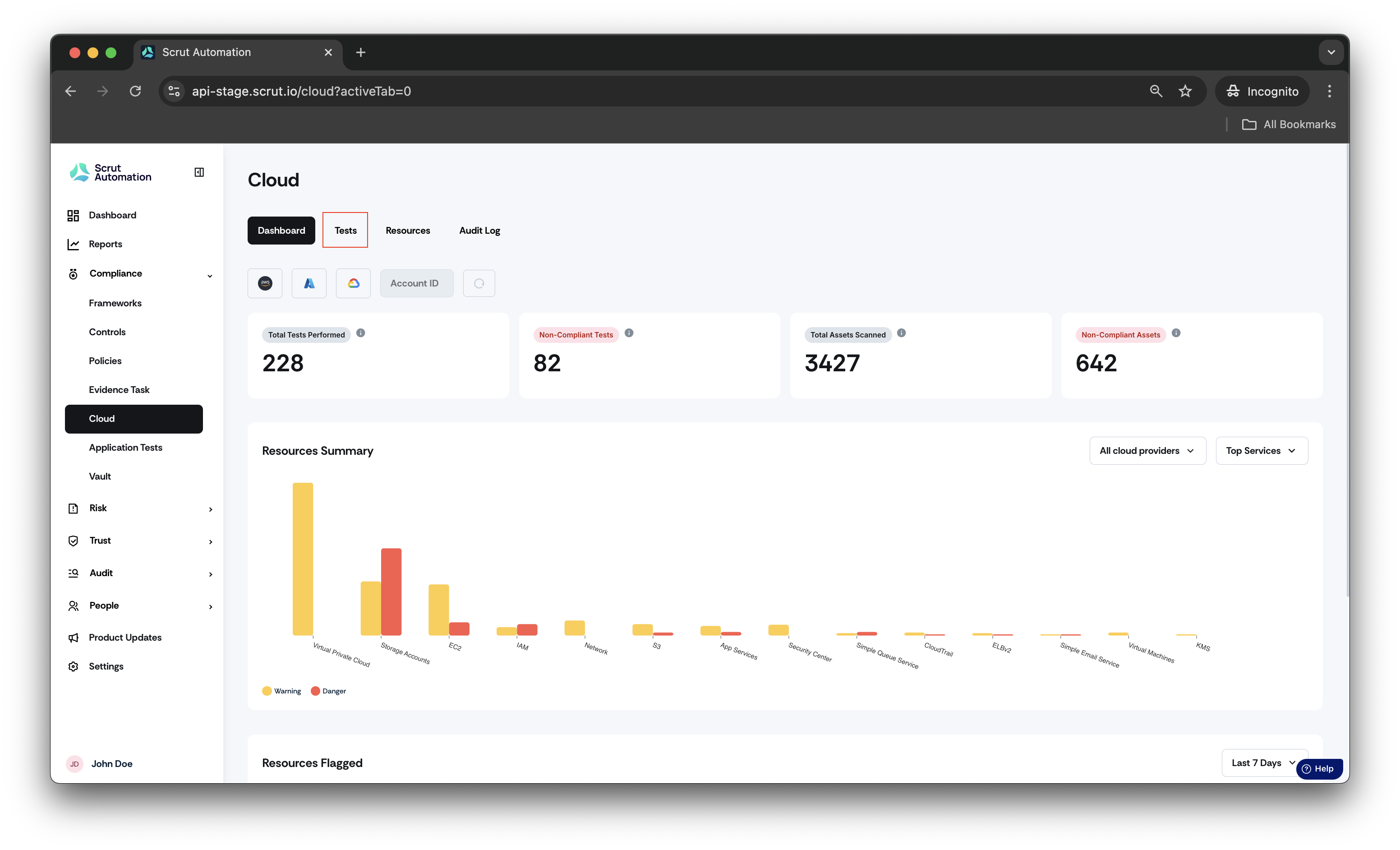This screenshot has height=850, width=1400.
Task: Bookmark this page with the star icon
Action: pyautogui.click(x=1185, y=91)
